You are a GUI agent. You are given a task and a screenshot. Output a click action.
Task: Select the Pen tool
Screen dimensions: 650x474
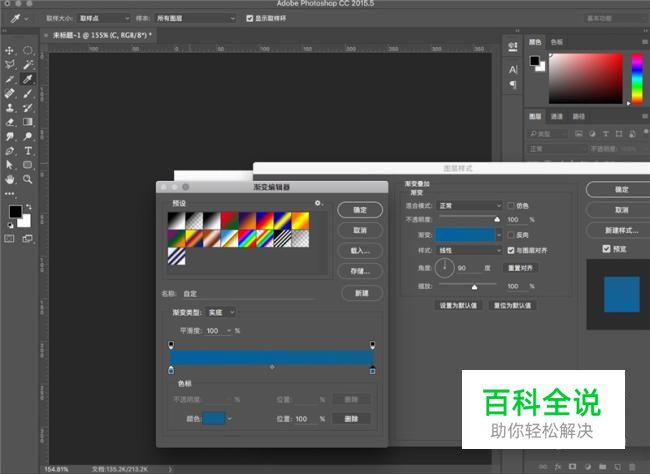10,150
